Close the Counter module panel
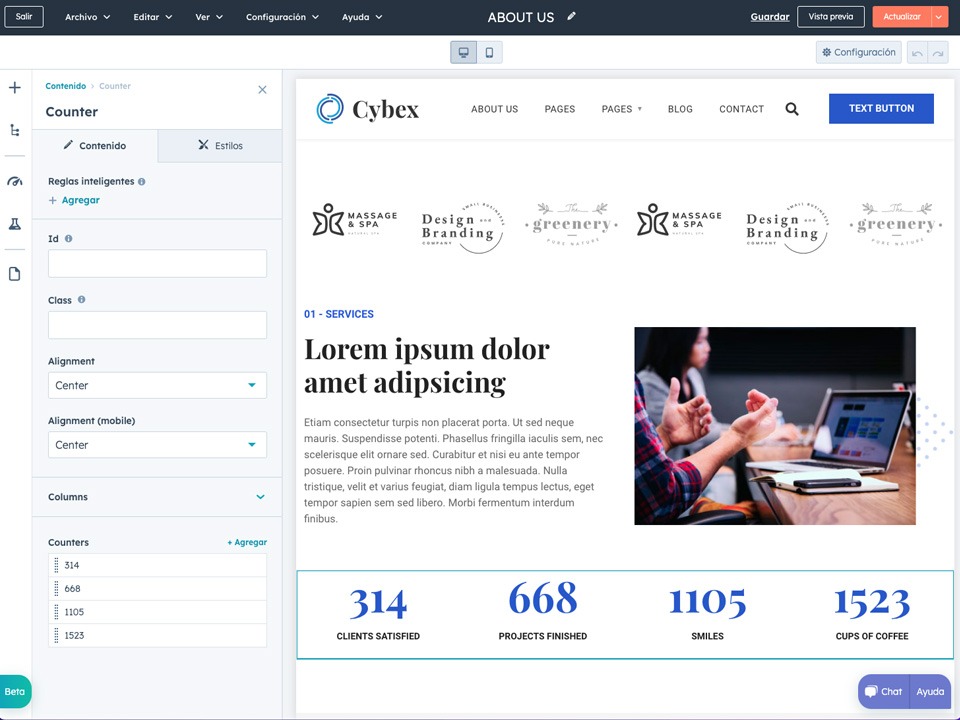 click(262, 90)
